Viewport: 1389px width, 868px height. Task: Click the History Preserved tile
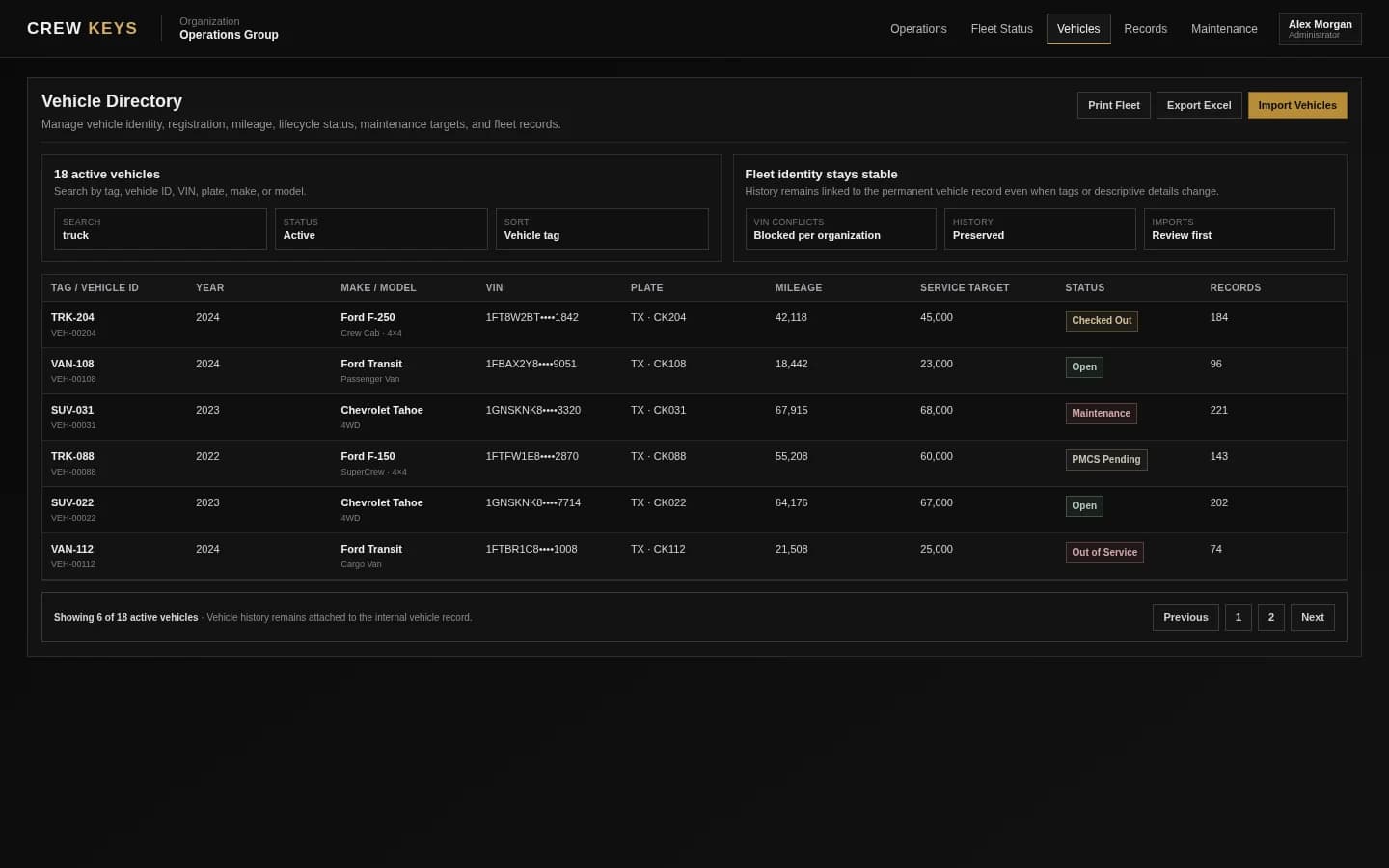pos(1040,230)
